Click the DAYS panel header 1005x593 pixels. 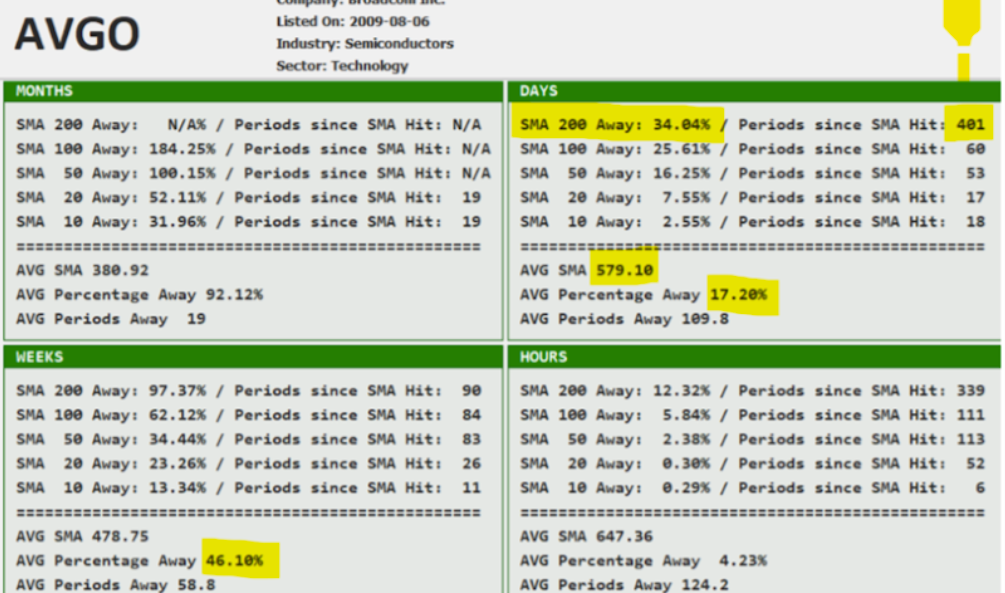(754, 91)
